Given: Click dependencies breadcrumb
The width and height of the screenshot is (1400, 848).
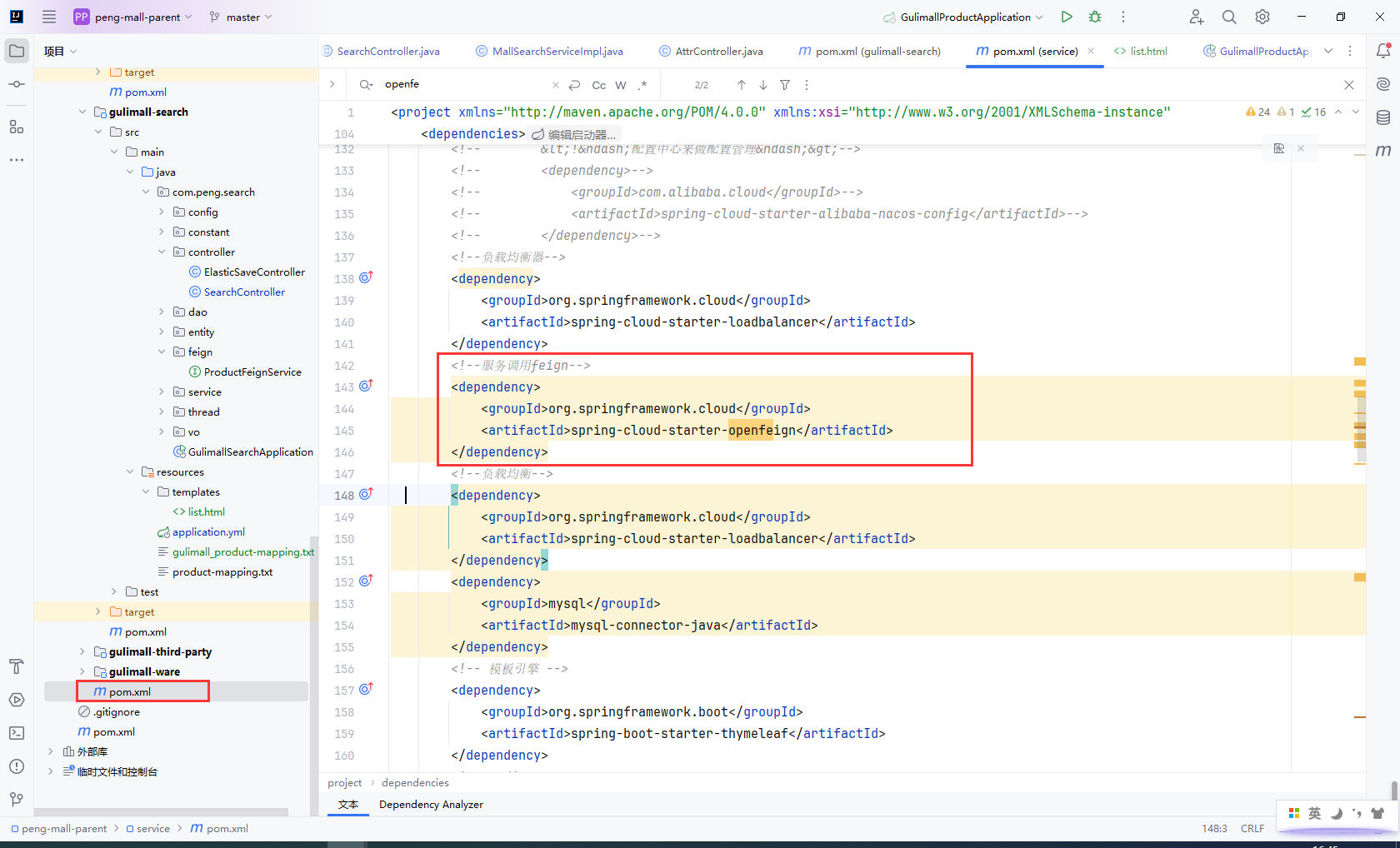Looking at the screenshot, I should (415, 783).
